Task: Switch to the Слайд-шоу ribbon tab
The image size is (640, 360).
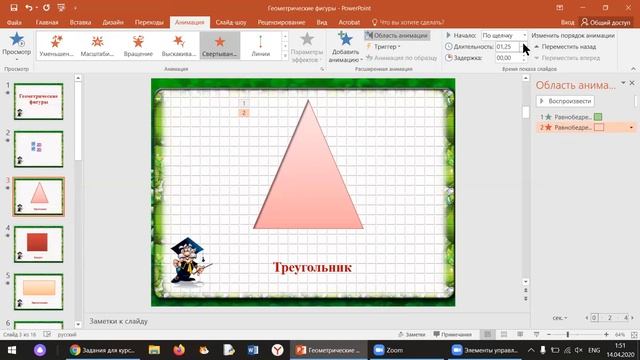Action: pyautogui.click(x=231, y=22)
